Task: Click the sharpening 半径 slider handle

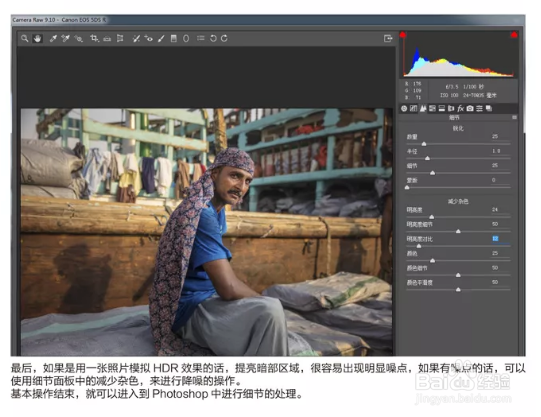Action: 427,158
